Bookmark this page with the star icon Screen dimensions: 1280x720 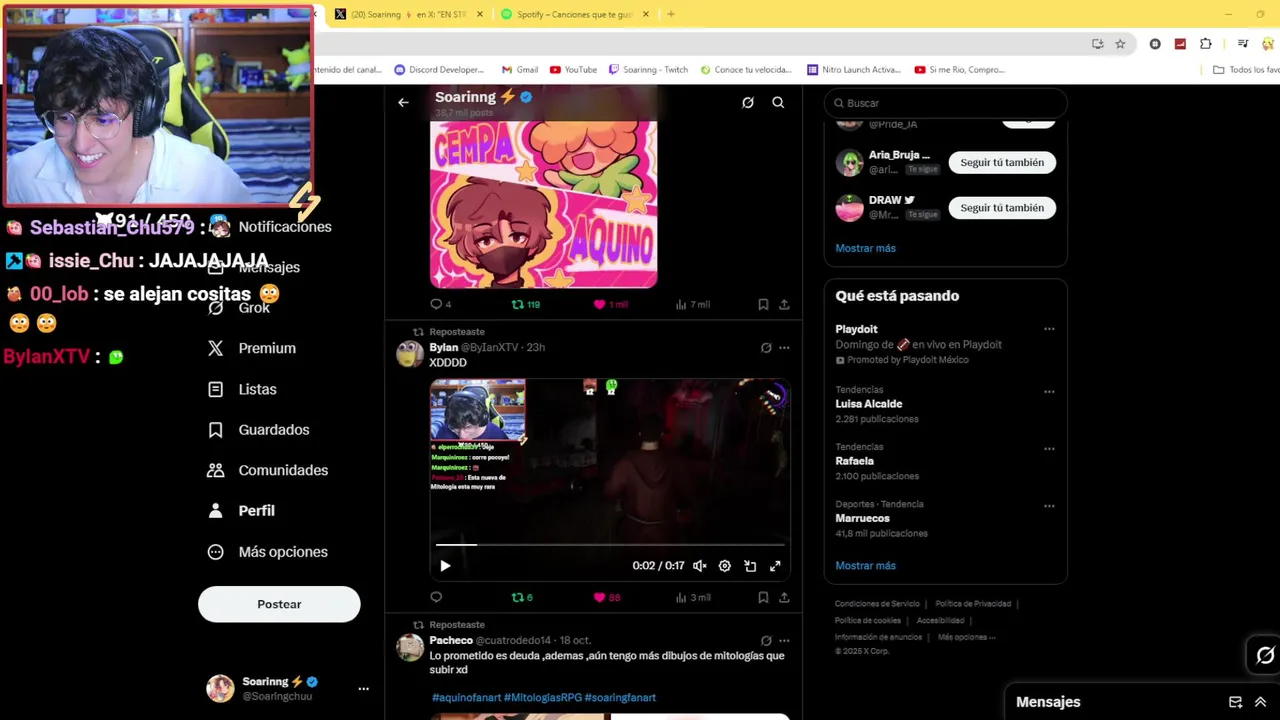[x=1120, y=44]
